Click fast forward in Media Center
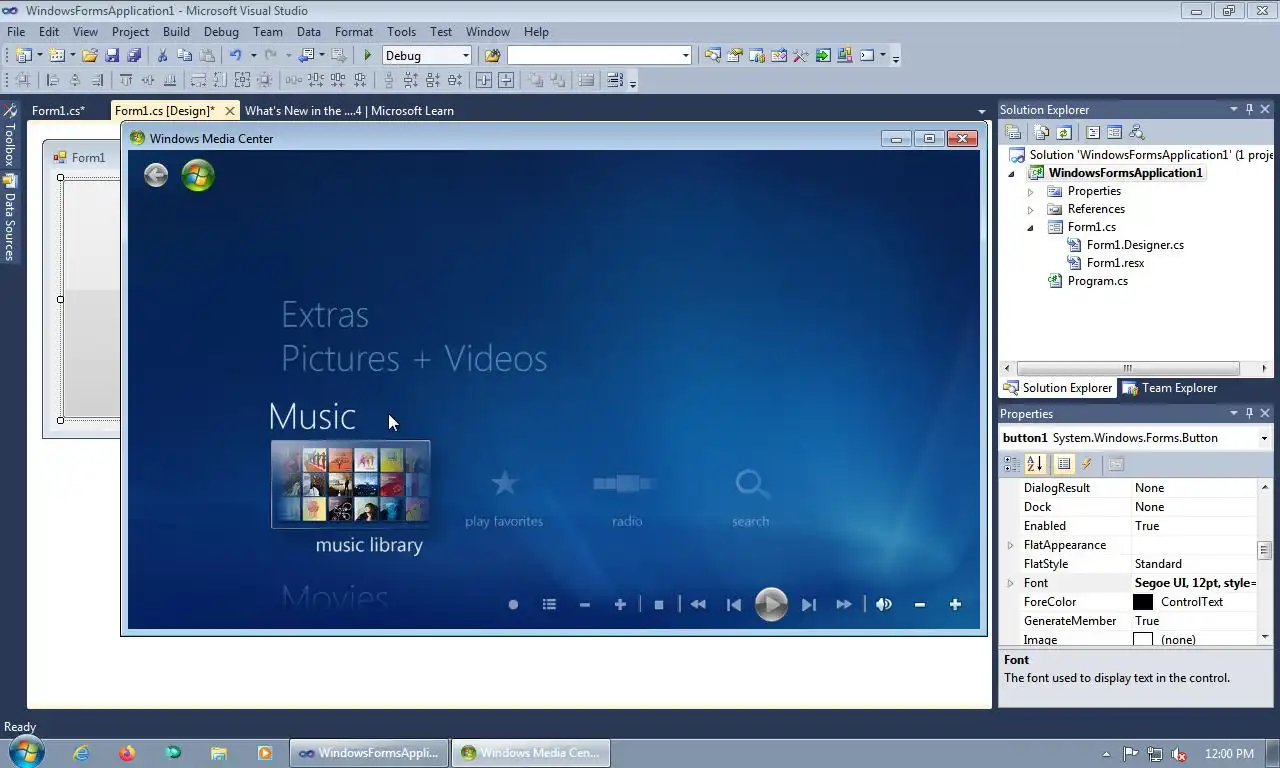The height and width of the screenshot is (768, 1280). (844, 604)
